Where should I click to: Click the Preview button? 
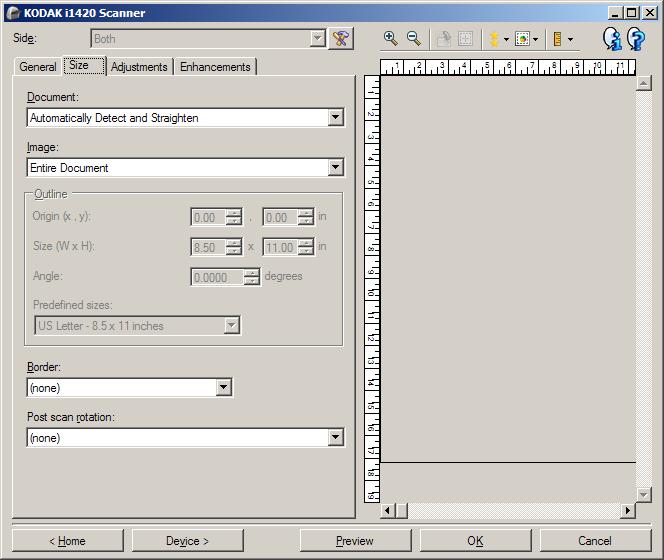pos(355,541)
